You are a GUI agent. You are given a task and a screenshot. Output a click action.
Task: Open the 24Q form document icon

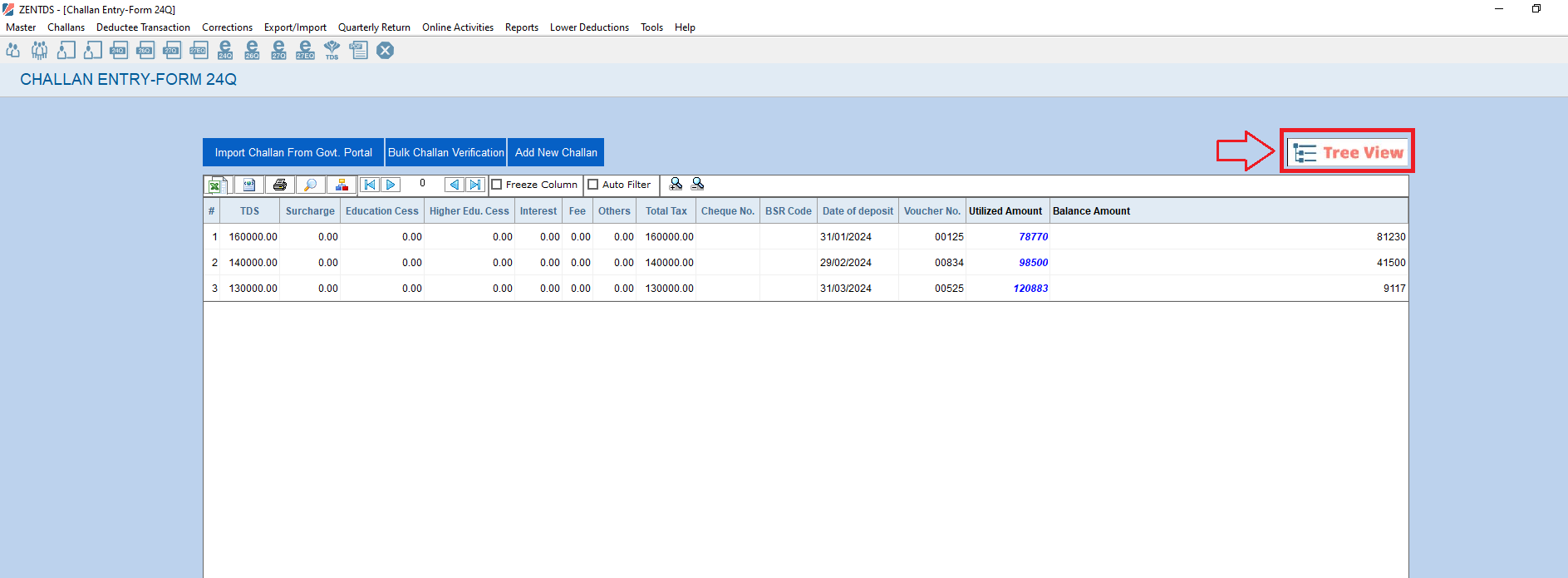(x=119, y=51)
